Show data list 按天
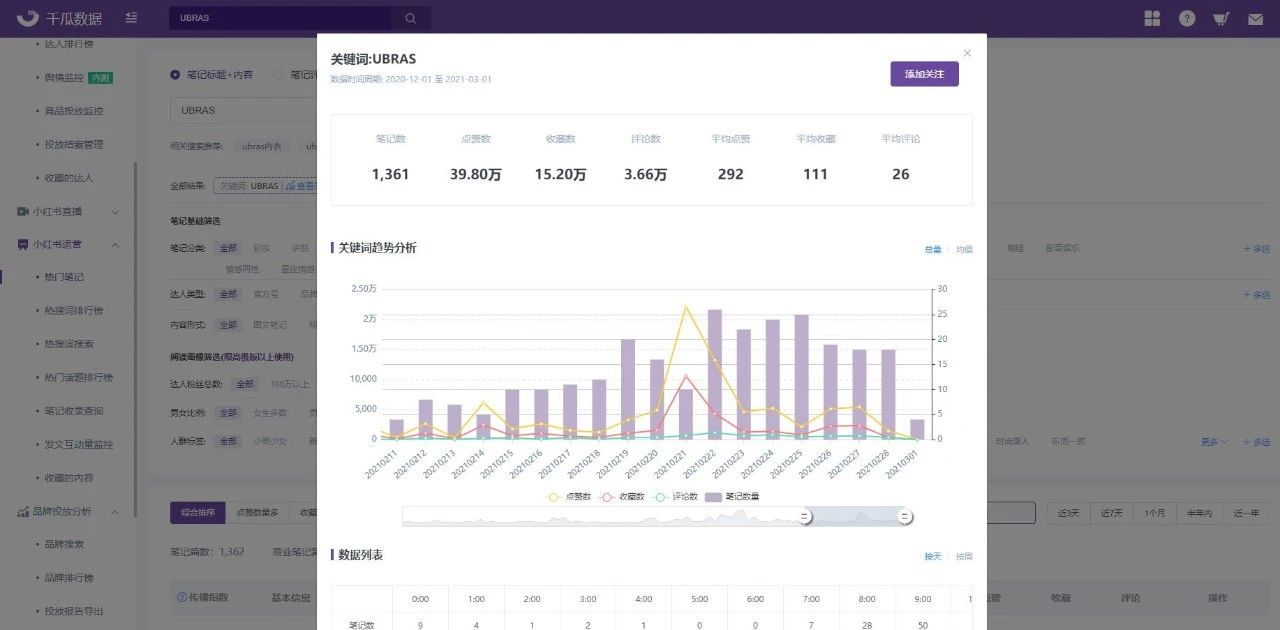This screenshot has width=1280, height=630. 933,556
